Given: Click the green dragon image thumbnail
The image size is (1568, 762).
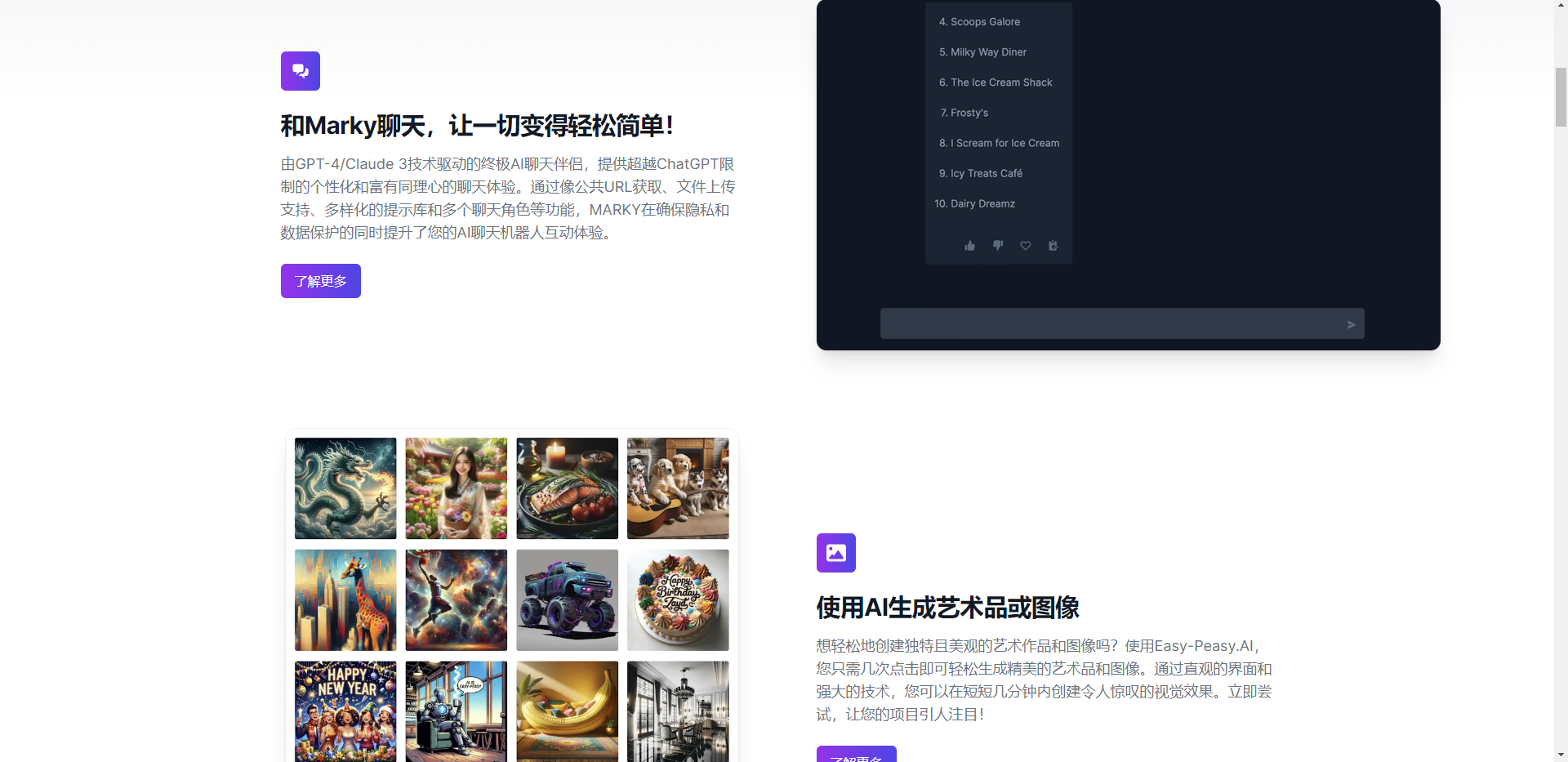Looking at the screenshot, I should pyautogui.click(x=345, y=488).
